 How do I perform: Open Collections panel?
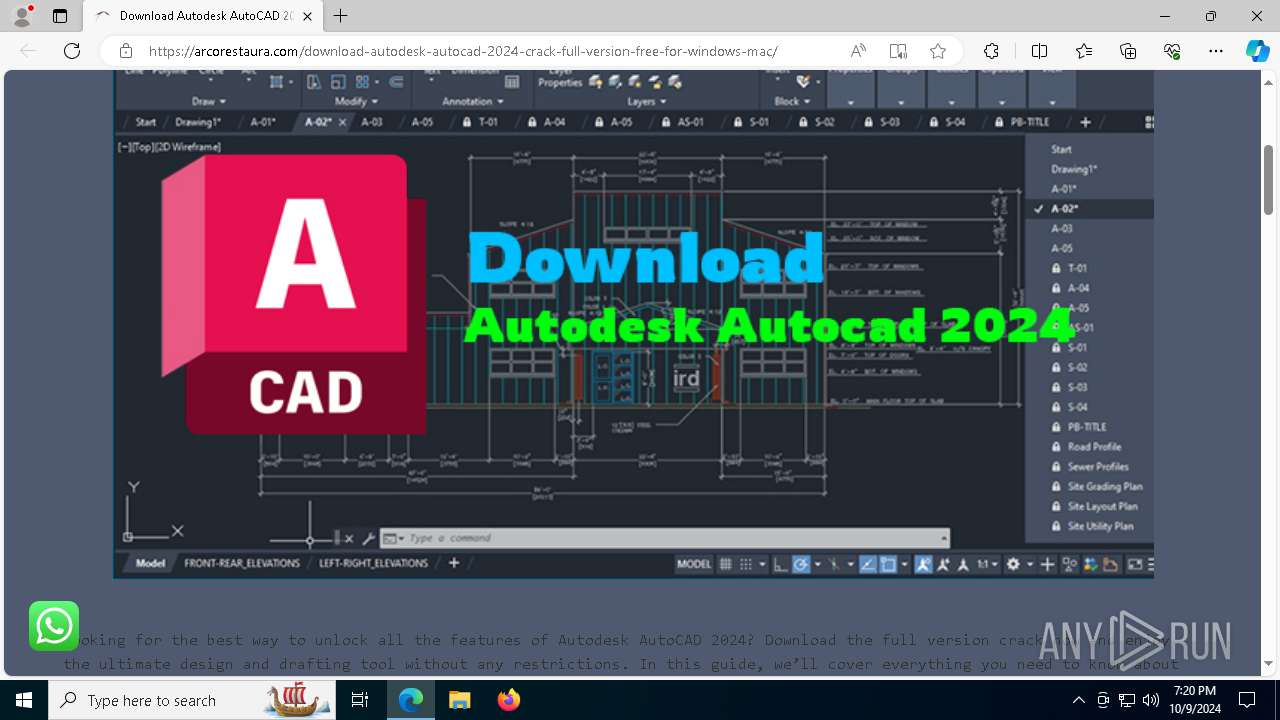tap(1128, 51)
